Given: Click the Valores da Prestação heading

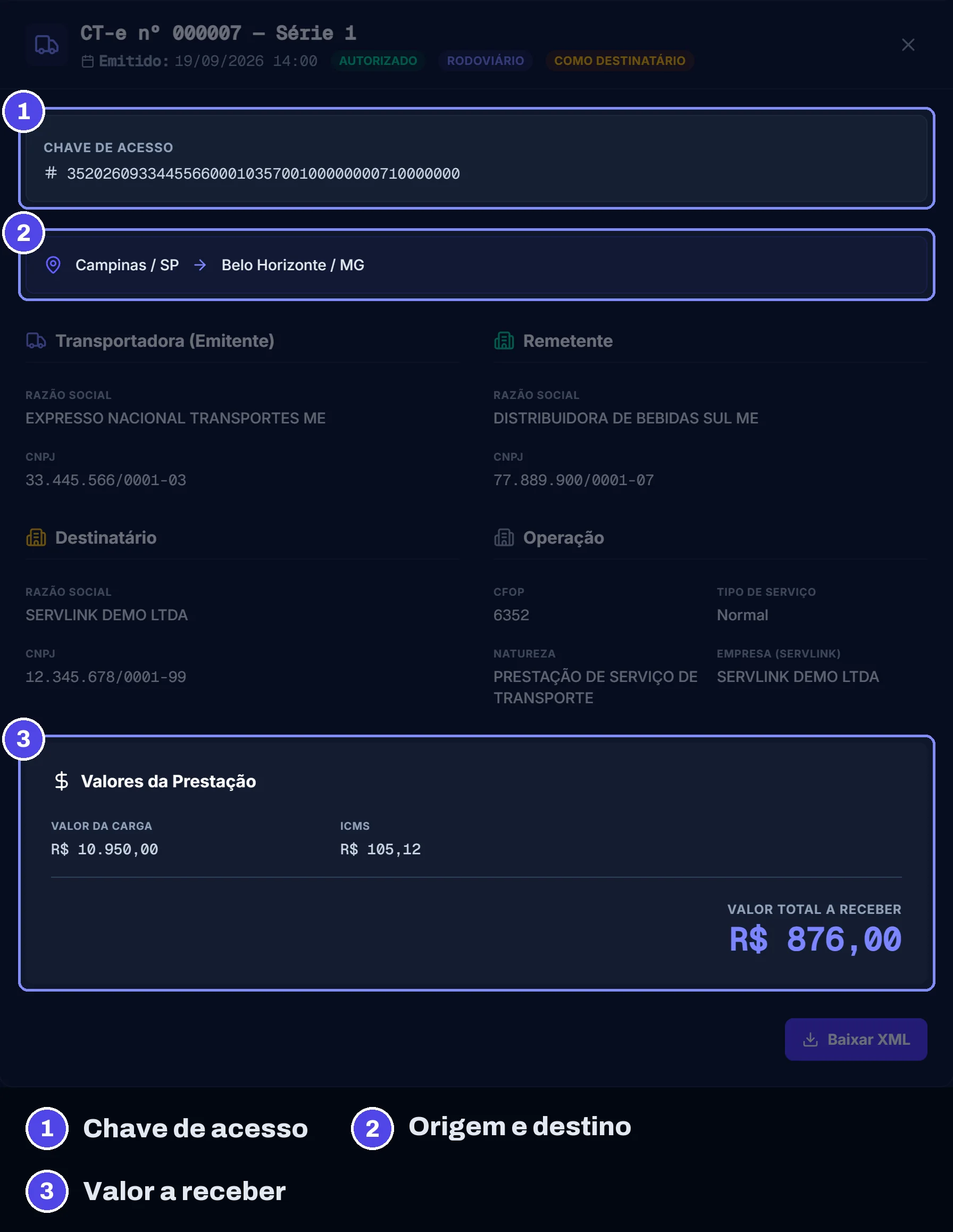Looking at the screenshot, I should [x=169, y=781].
